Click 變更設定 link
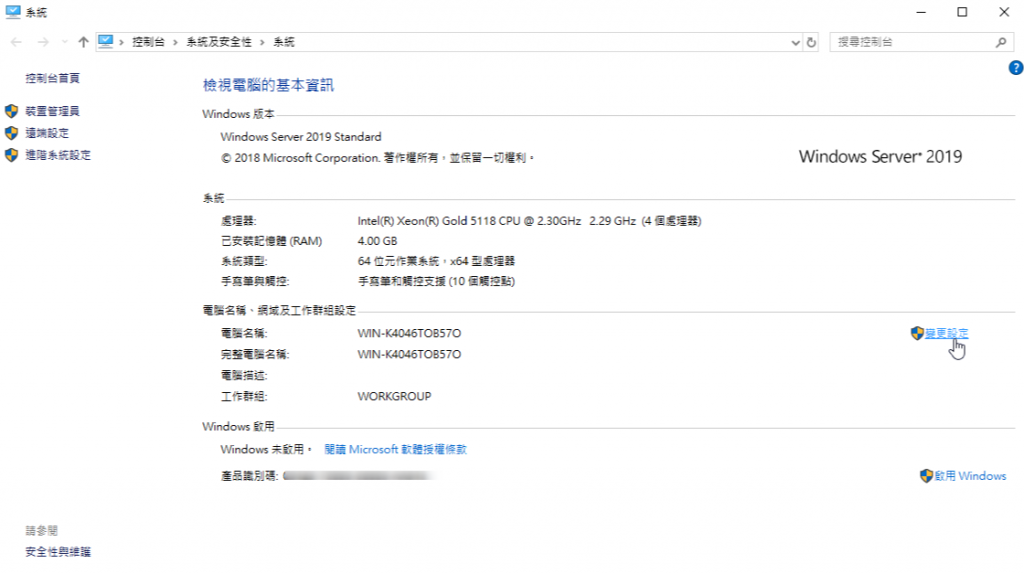Image resolution: width=1024 pixels, height=574 pixels. [947, 334]
